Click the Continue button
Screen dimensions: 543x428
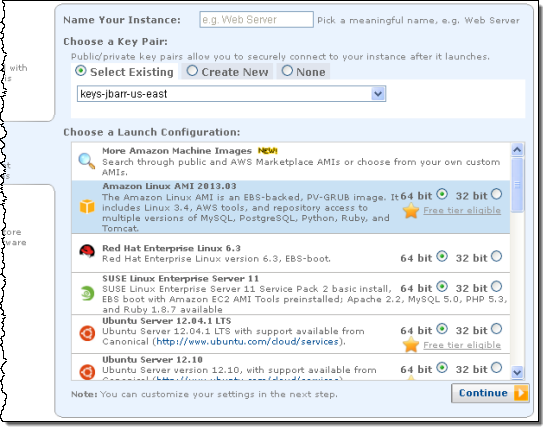(x=490, y=393)
